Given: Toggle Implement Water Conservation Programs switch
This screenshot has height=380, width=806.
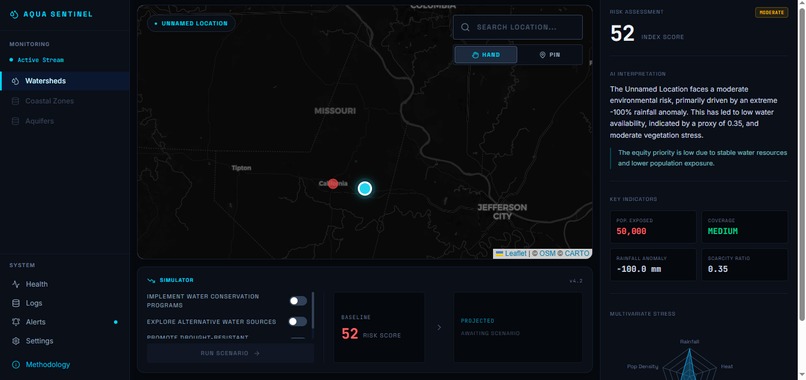Looking at the screenshot, I should tap(298, 301).
